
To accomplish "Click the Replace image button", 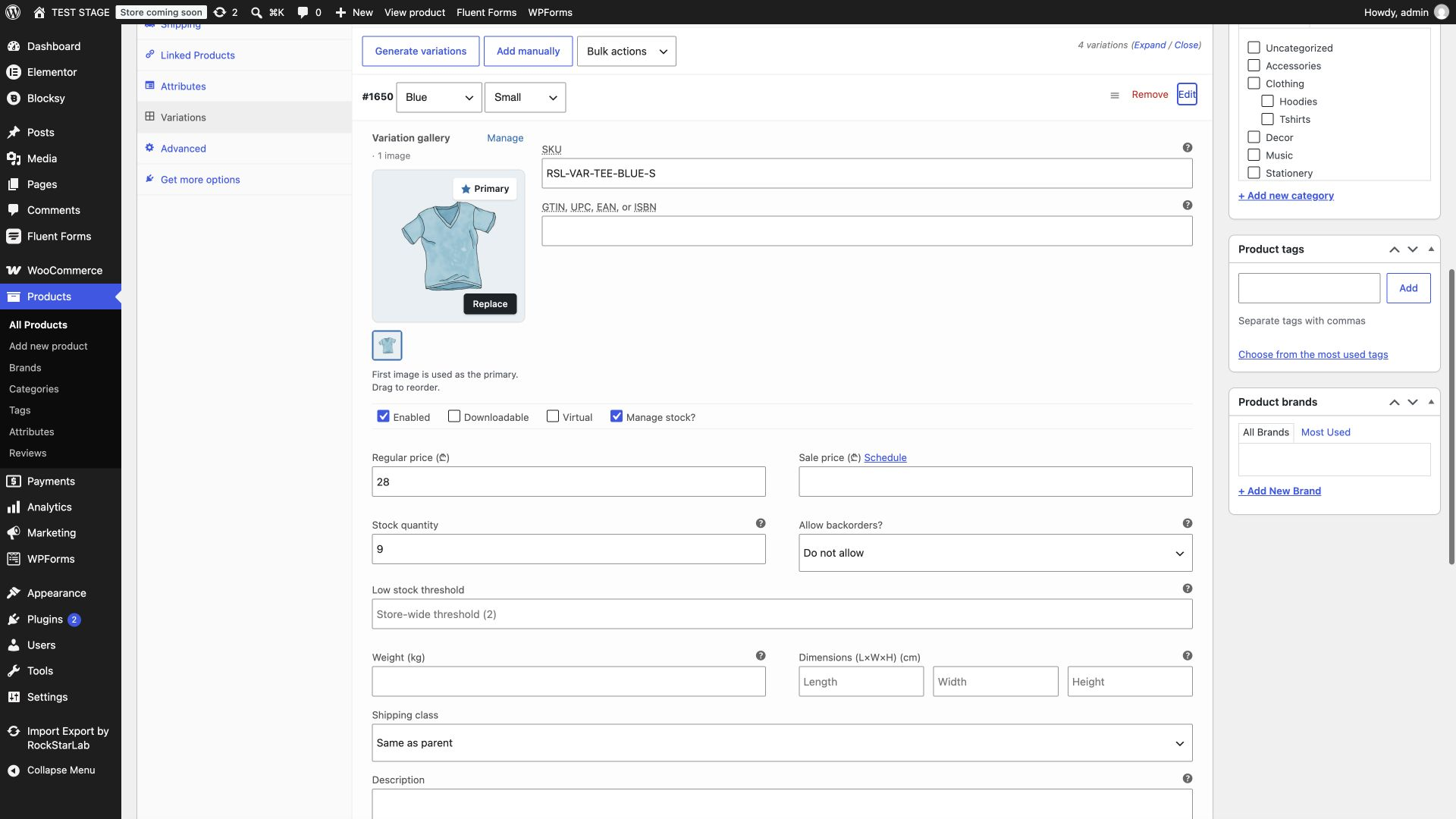I will (x=490, y=304).
